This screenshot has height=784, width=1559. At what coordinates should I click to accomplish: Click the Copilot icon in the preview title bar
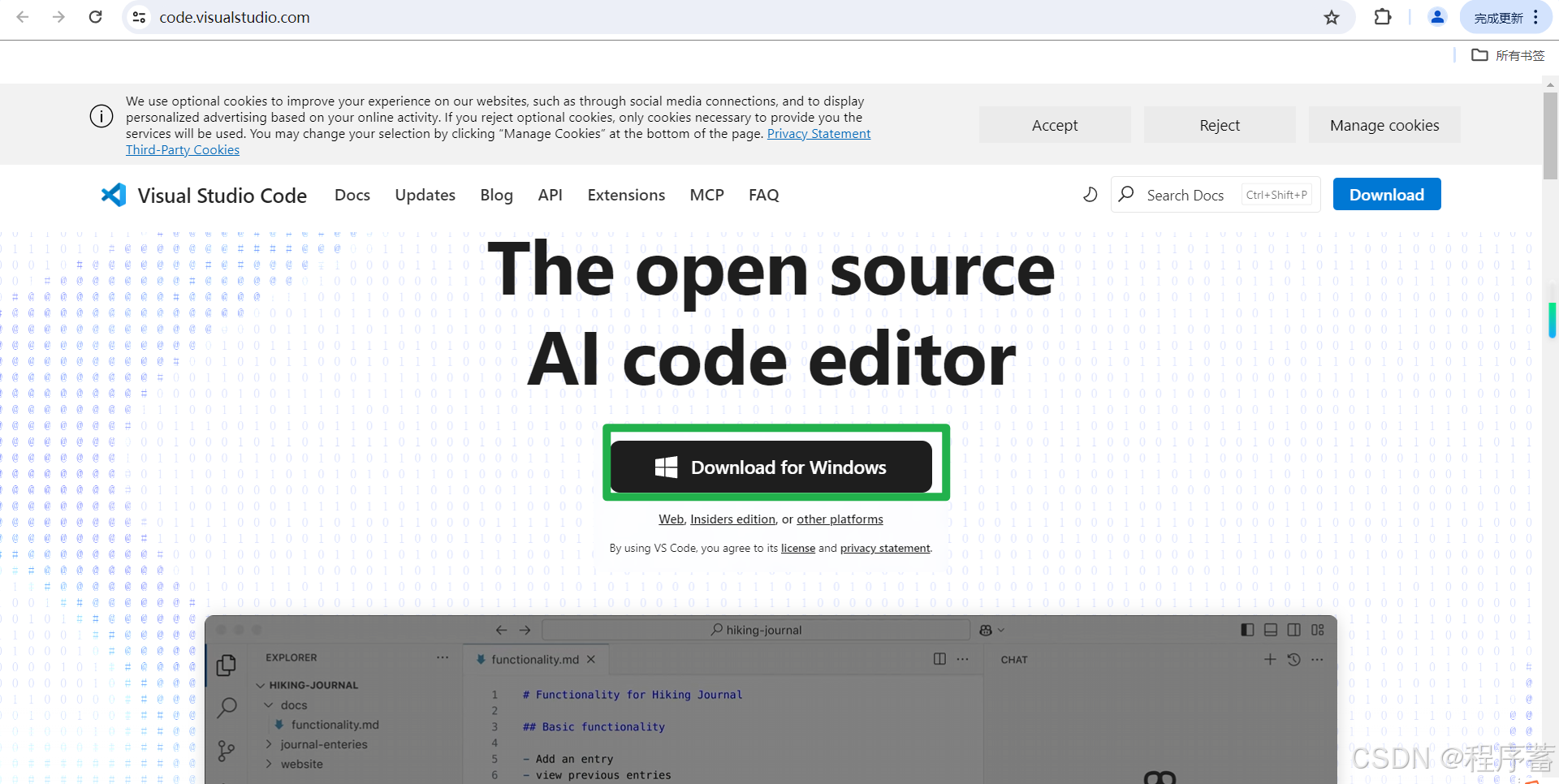point(986,630)
